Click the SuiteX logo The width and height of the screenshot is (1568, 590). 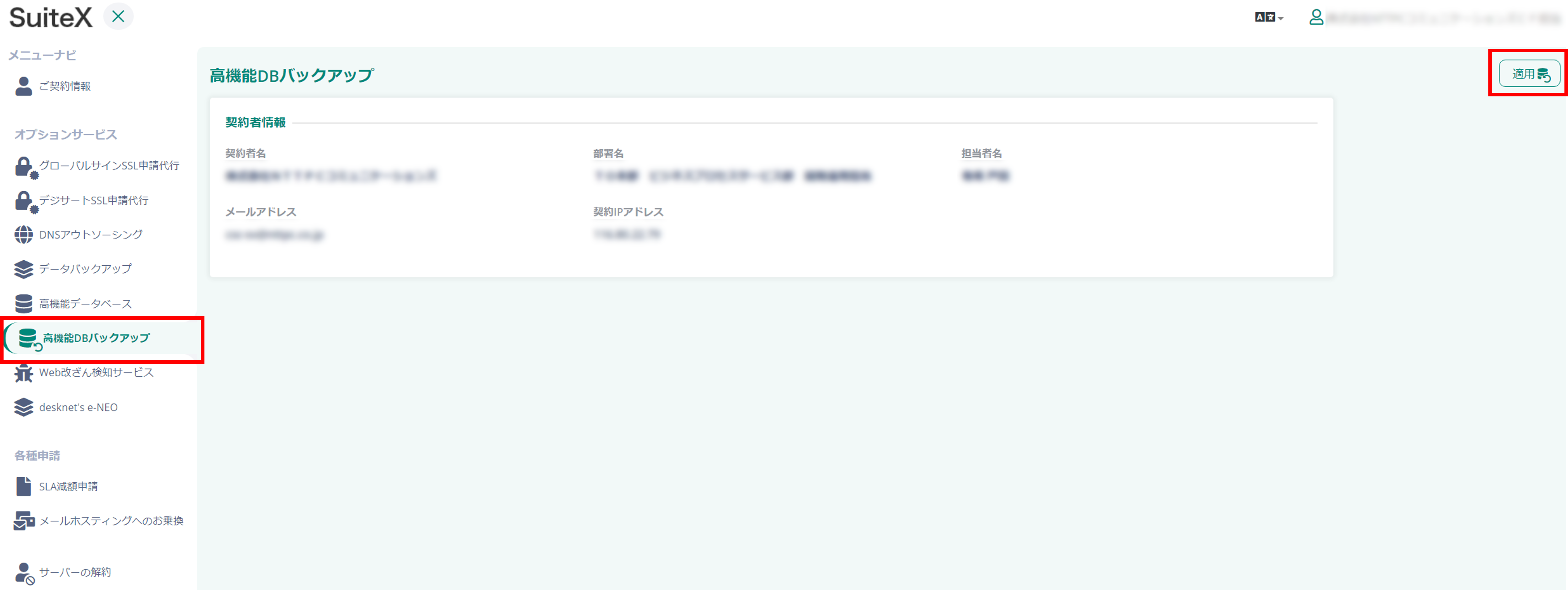coord(51,17)
